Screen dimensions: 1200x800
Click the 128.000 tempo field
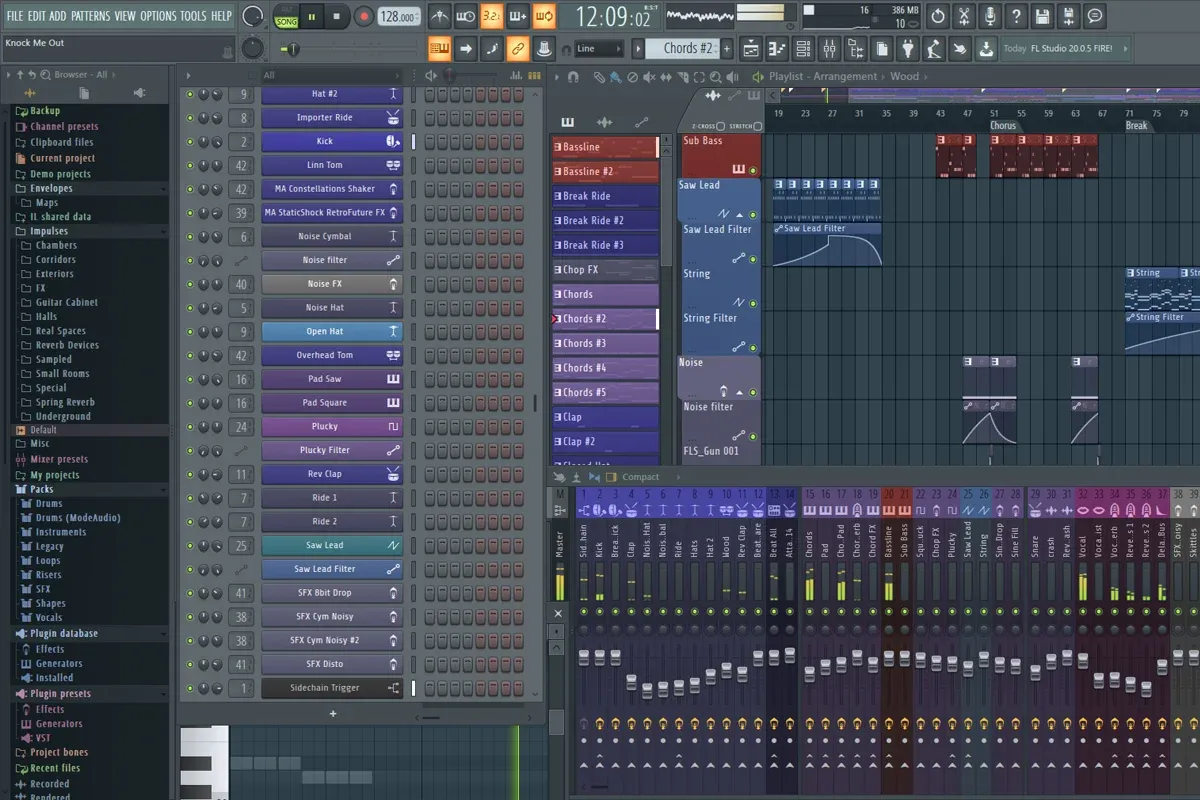399,16
